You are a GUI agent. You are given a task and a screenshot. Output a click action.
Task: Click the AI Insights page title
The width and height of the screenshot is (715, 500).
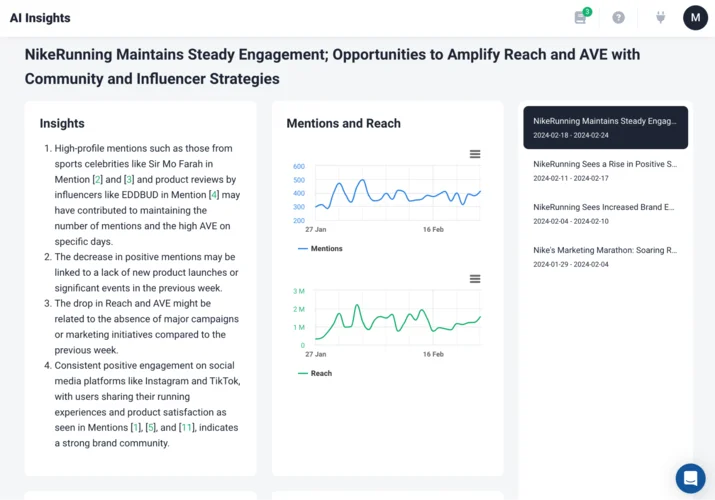[40, 18]
